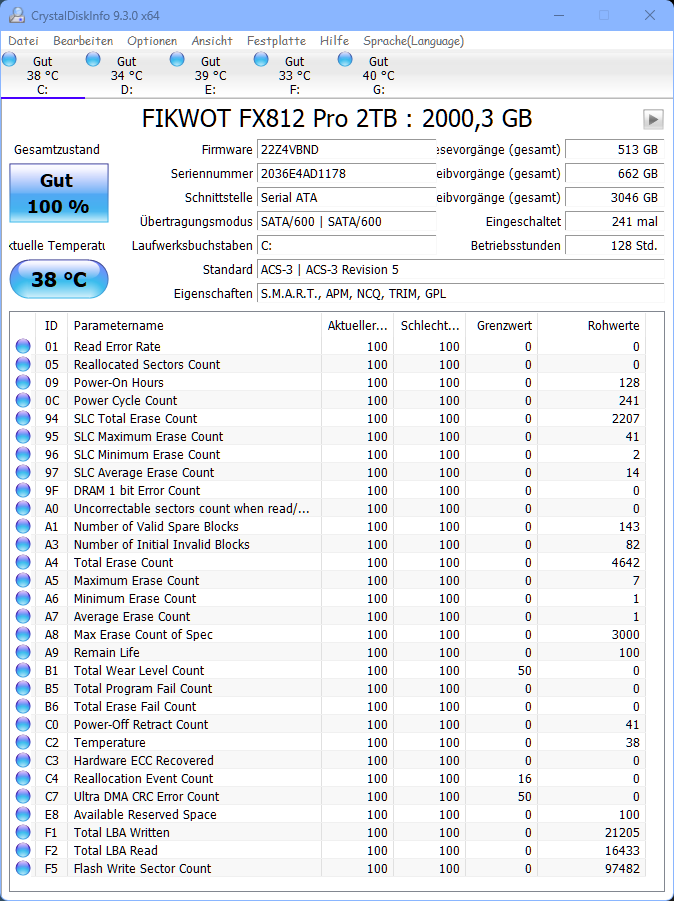Click status icon for Ultra DMA CRC Error Count
Screen dimensions: 674x901
23,796
